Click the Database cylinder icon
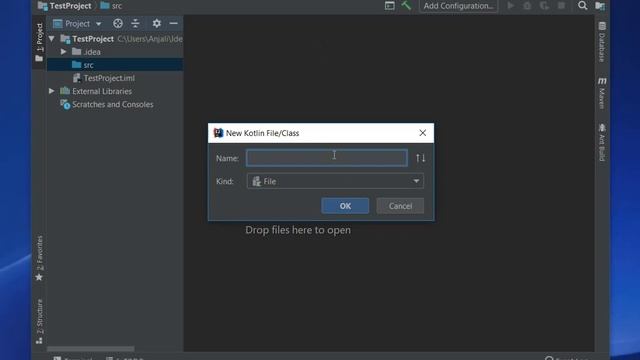Image resolution: width=640 pixels, height=360 pixels. 602,26
